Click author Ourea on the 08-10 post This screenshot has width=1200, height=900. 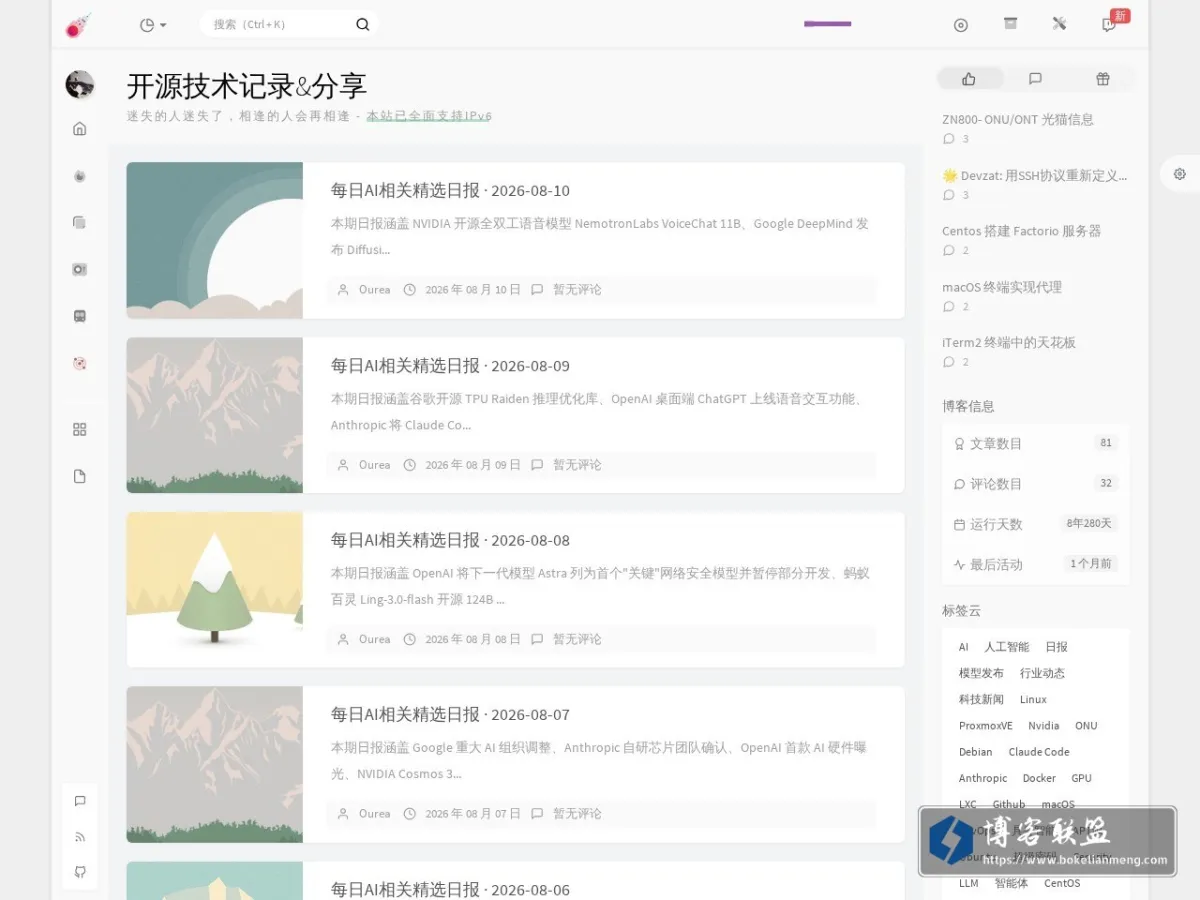(x=374, y=290)
